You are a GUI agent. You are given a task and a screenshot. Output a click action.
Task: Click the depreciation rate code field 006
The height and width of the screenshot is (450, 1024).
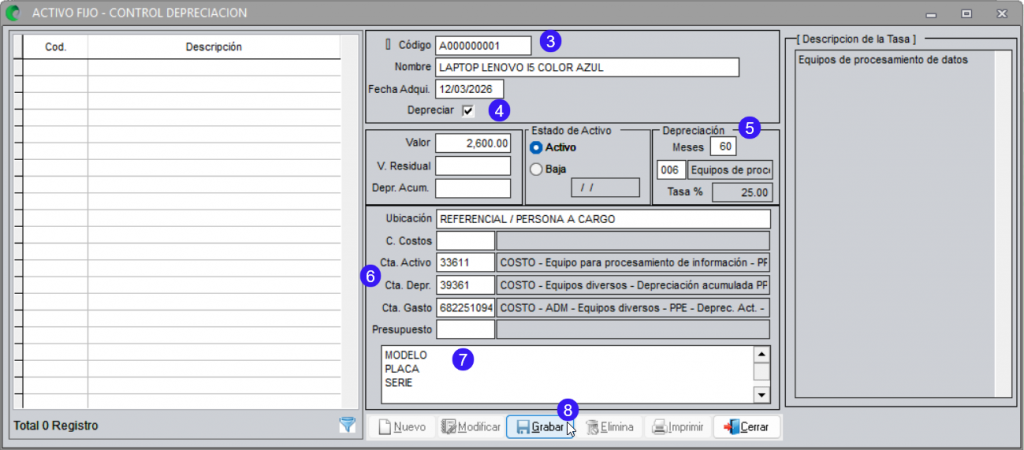point(671,170)
